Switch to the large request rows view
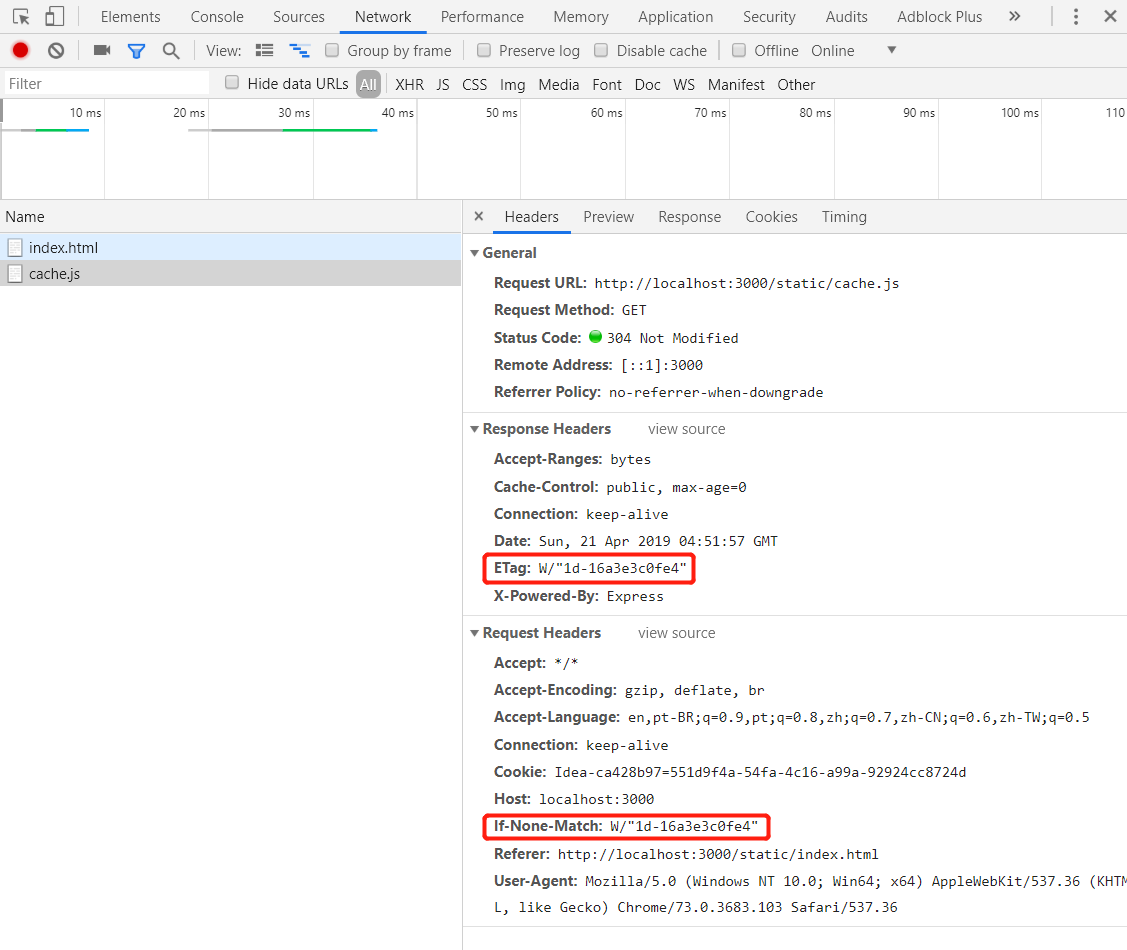Screen dimensions: 1127x950 tap(264, 50)
